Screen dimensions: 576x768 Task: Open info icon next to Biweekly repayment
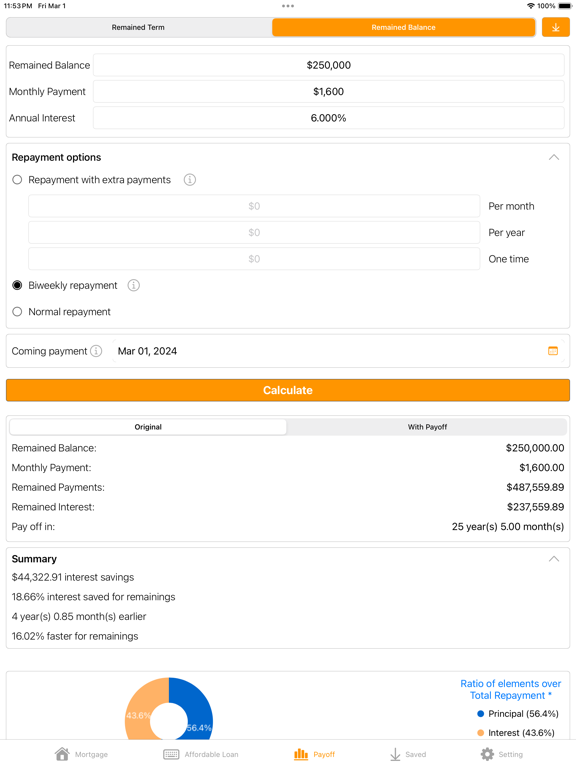click(134, 285)
